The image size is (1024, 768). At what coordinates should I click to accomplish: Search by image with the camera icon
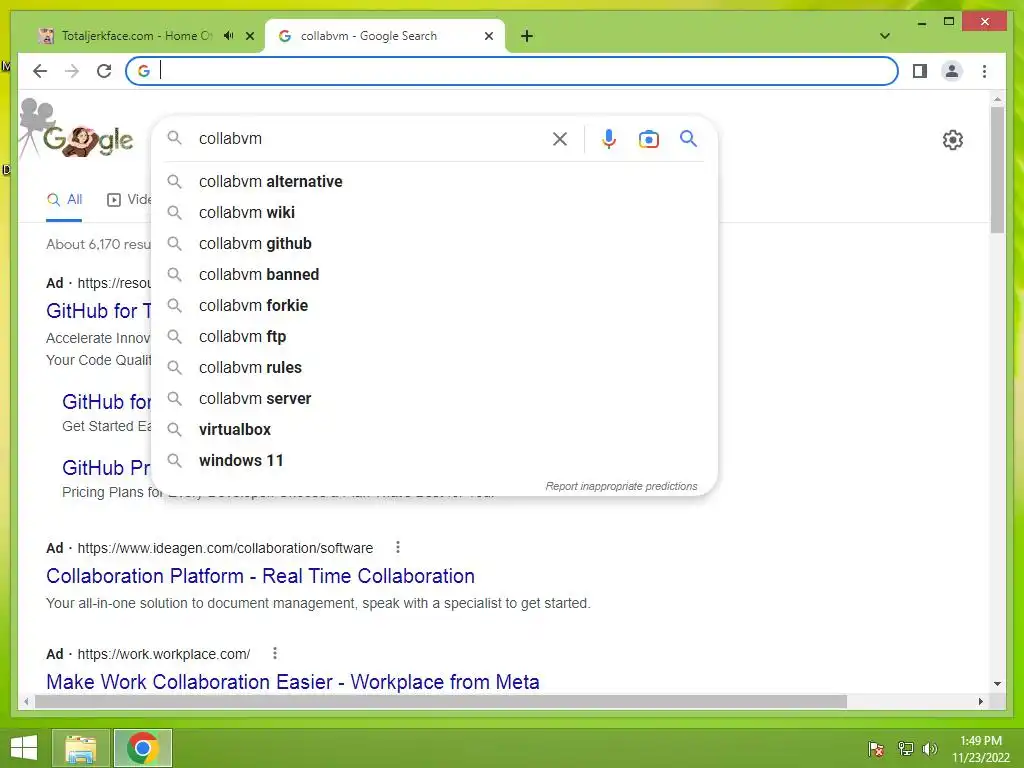648,139
